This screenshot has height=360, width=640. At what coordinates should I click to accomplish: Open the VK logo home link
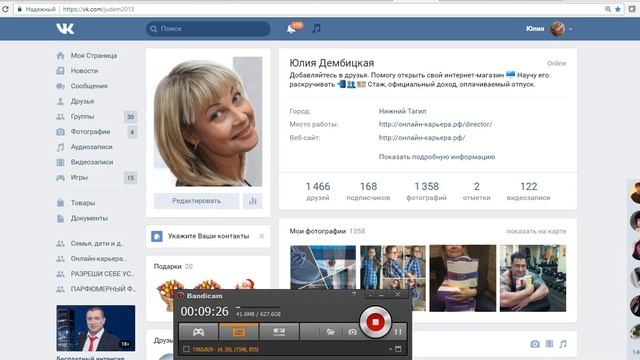[x=65, y=29]
